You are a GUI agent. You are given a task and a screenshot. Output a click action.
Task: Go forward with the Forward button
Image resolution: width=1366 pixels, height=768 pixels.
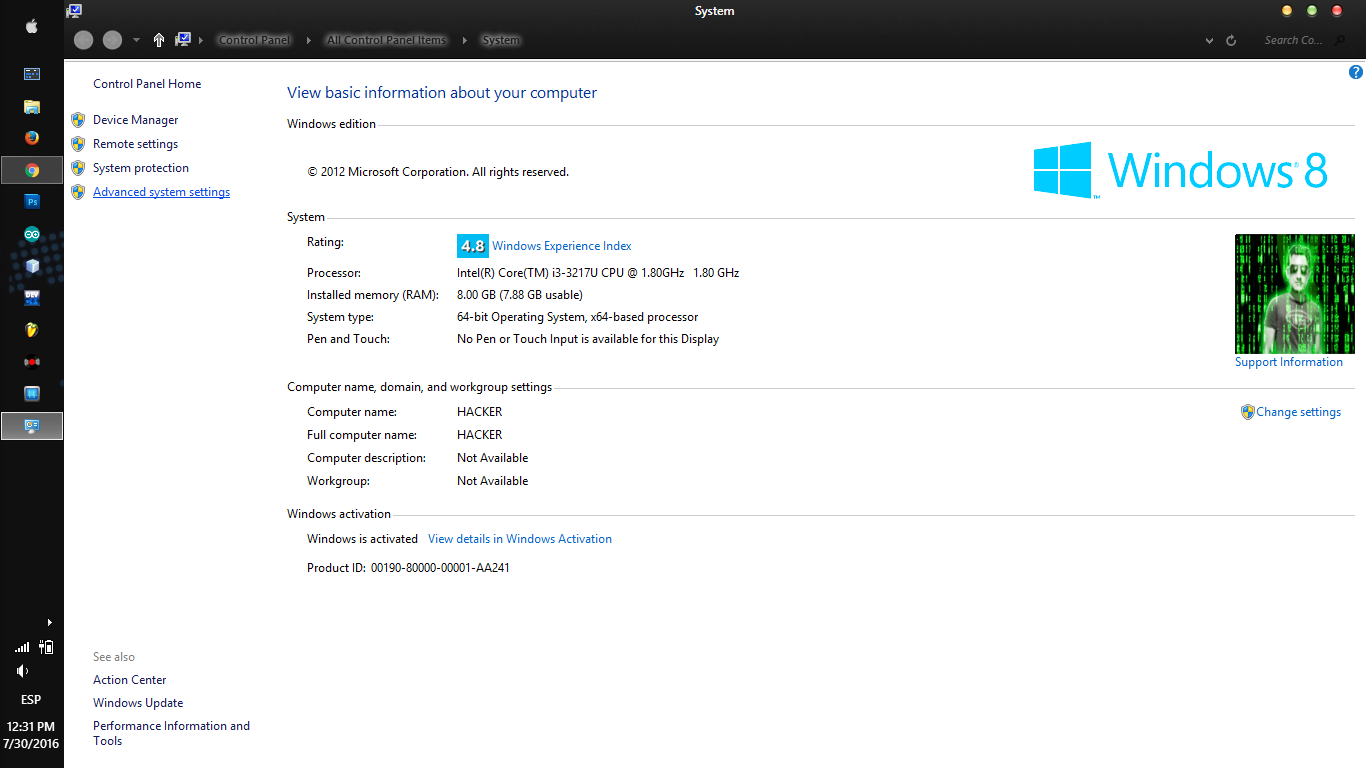point(113,40)
